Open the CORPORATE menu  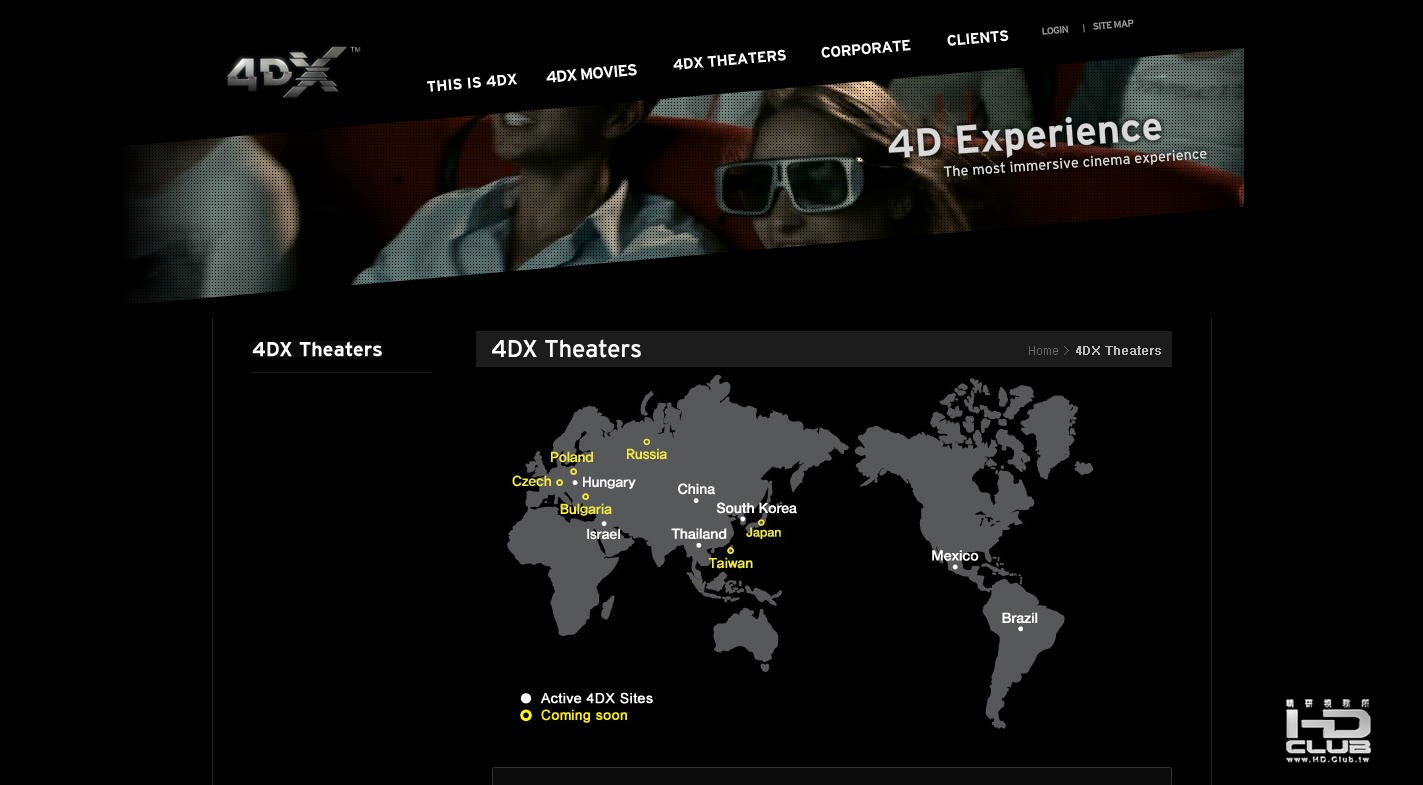point(865,48)
